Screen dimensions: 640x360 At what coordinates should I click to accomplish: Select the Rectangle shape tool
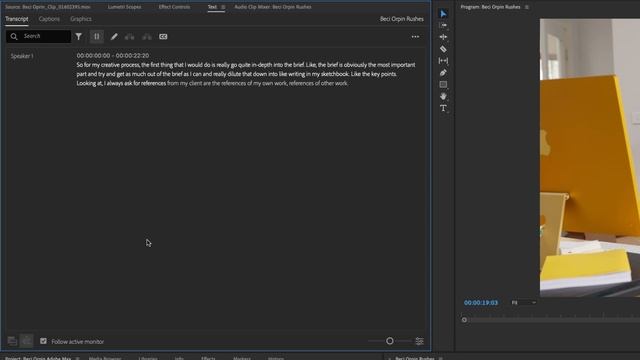click(443, 84)
